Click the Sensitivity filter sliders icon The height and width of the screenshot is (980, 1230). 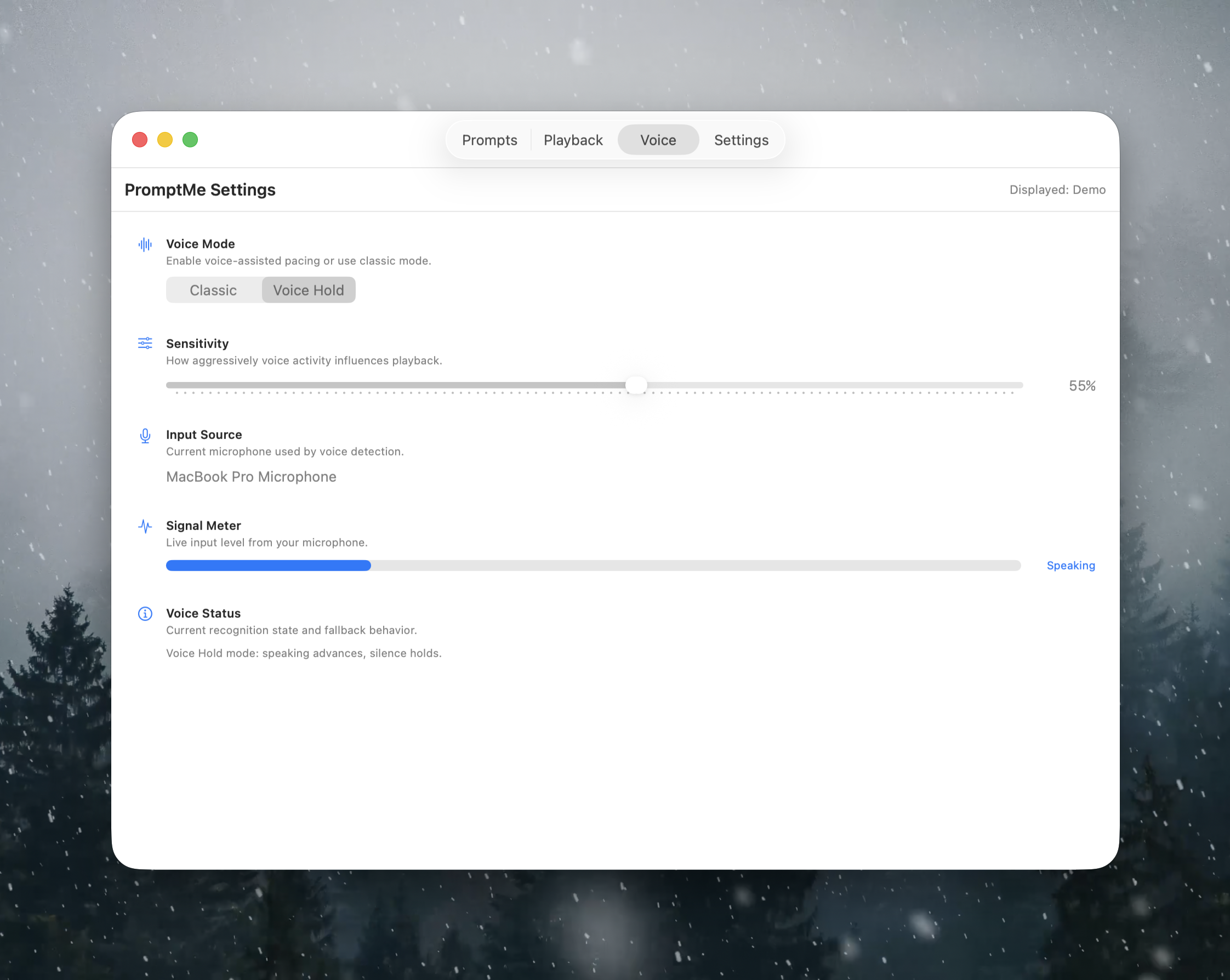click(x=145, y=343)
